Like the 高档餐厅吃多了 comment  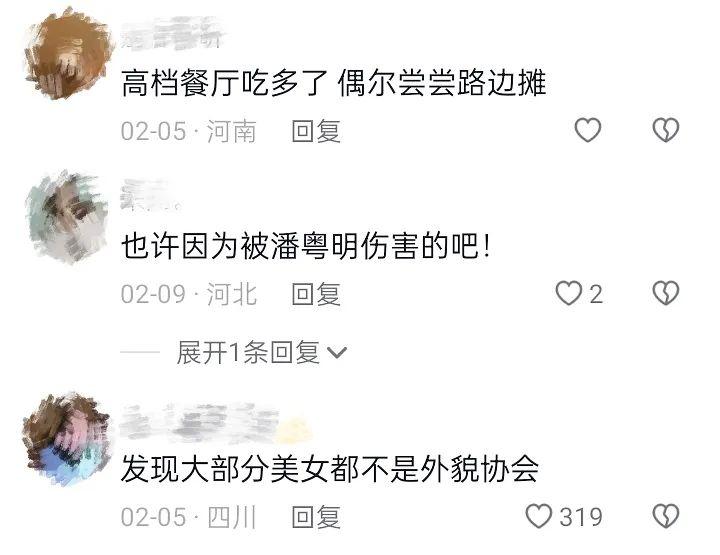pos(588,130)
